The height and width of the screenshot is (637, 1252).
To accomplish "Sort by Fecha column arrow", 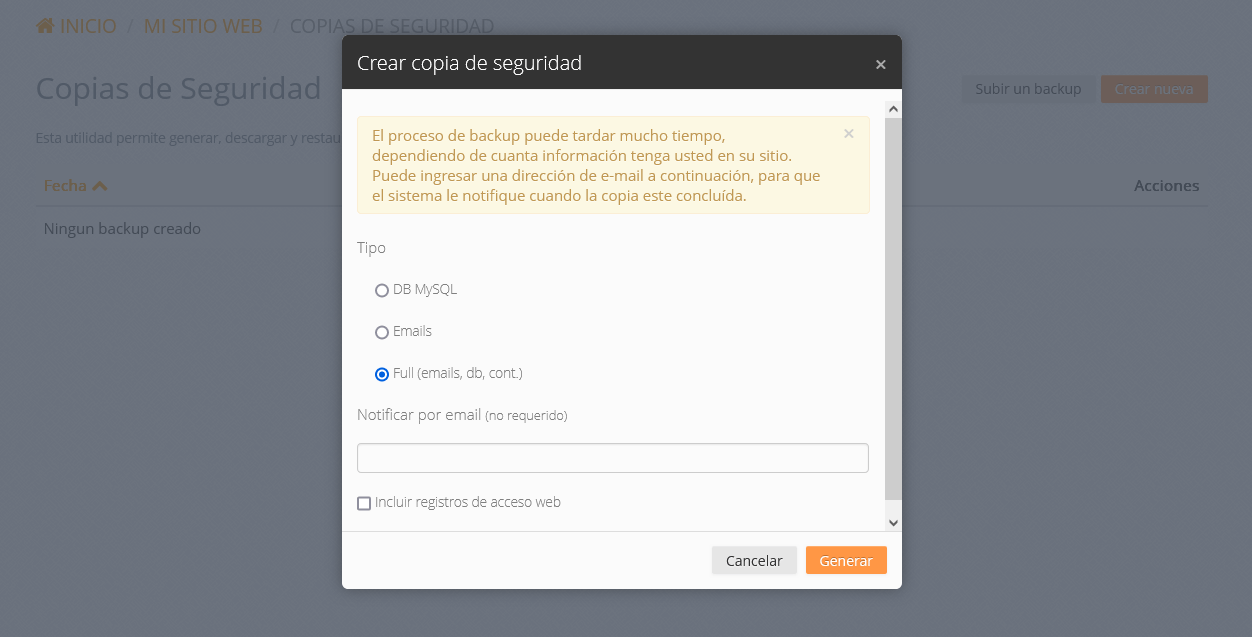I will tap(99, 186).
